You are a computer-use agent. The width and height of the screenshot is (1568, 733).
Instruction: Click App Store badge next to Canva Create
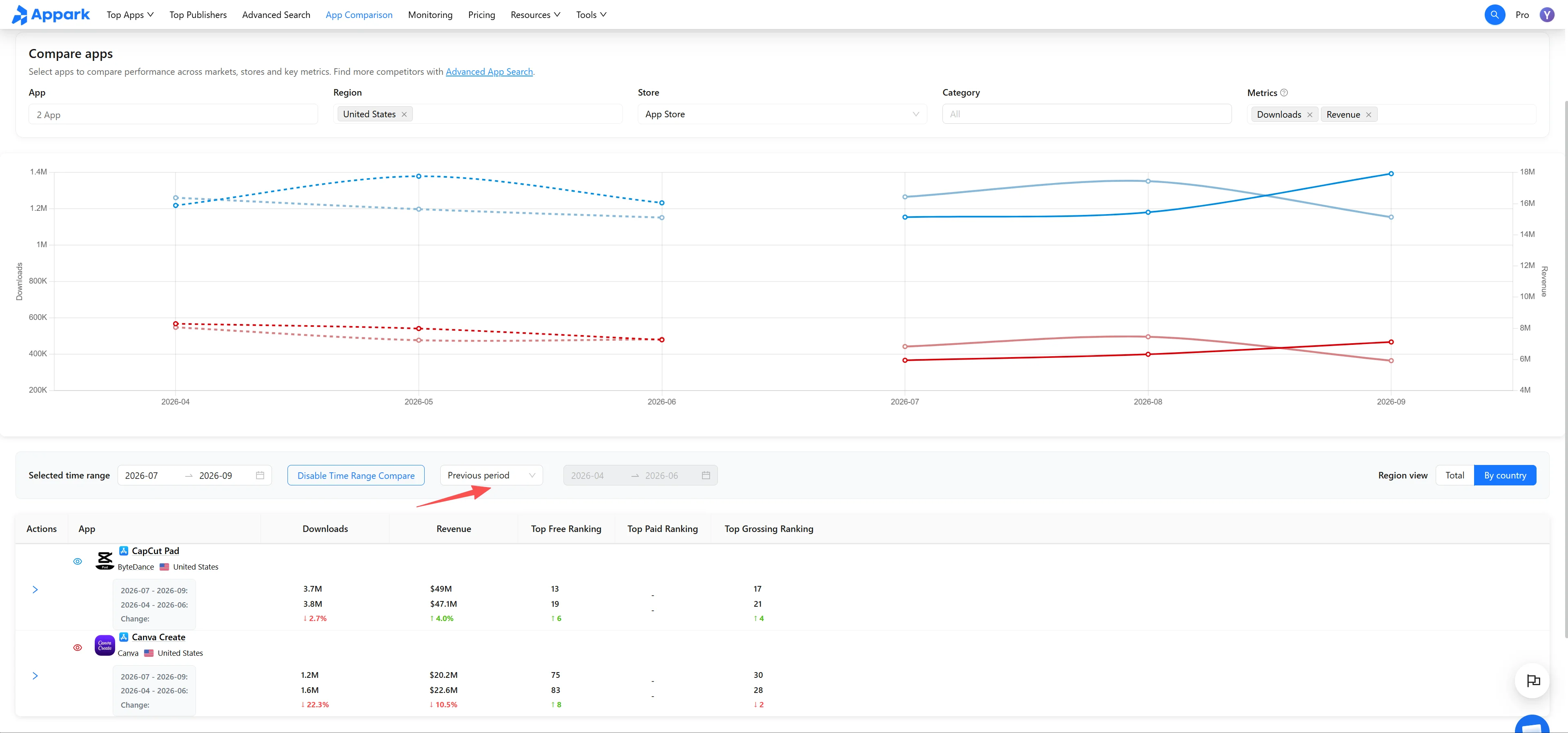pyautogui.click(x=124, y=637)
